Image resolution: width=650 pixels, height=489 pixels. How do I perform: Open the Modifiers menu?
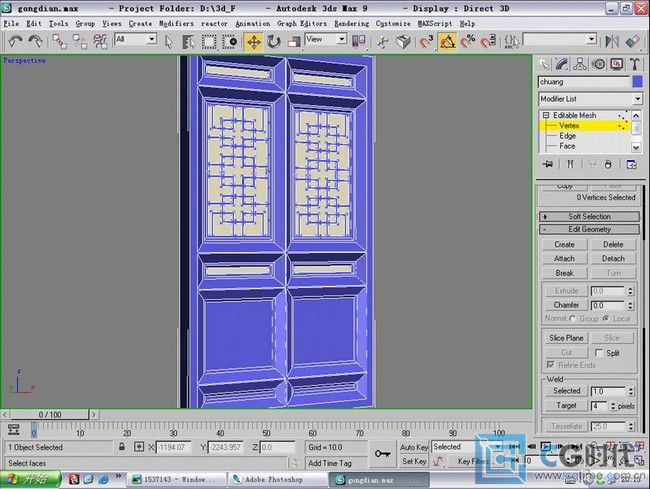click(x=176, y=24)
